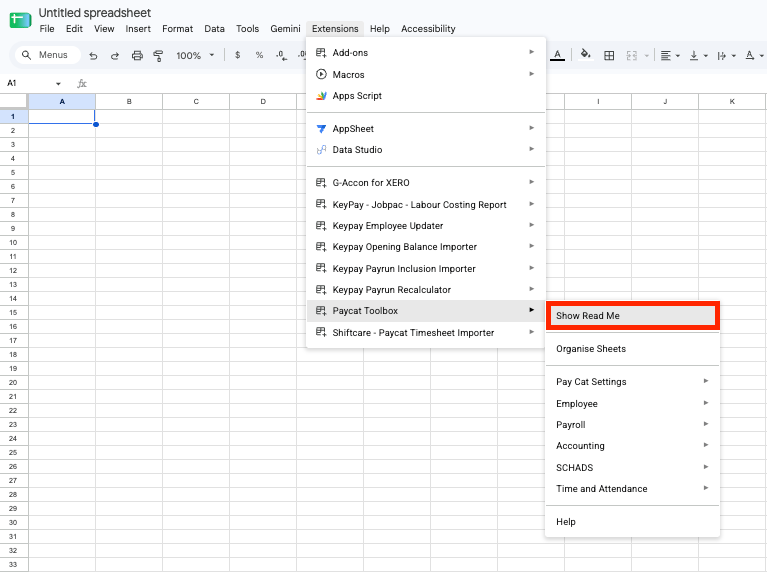Close the Extensions menu

[x=335, y=29]
